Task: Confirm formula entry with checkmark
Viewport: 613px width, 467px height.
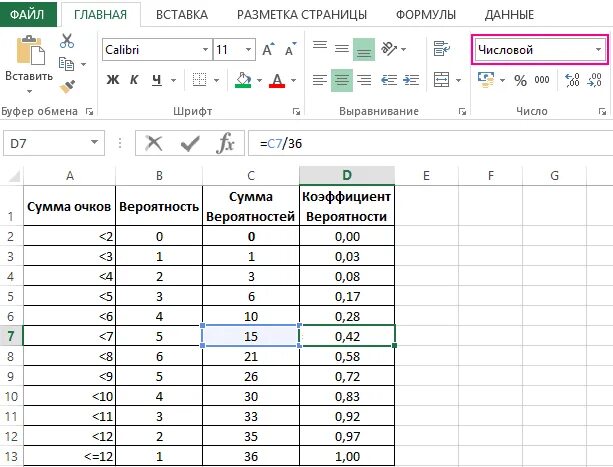Action: 190,143
